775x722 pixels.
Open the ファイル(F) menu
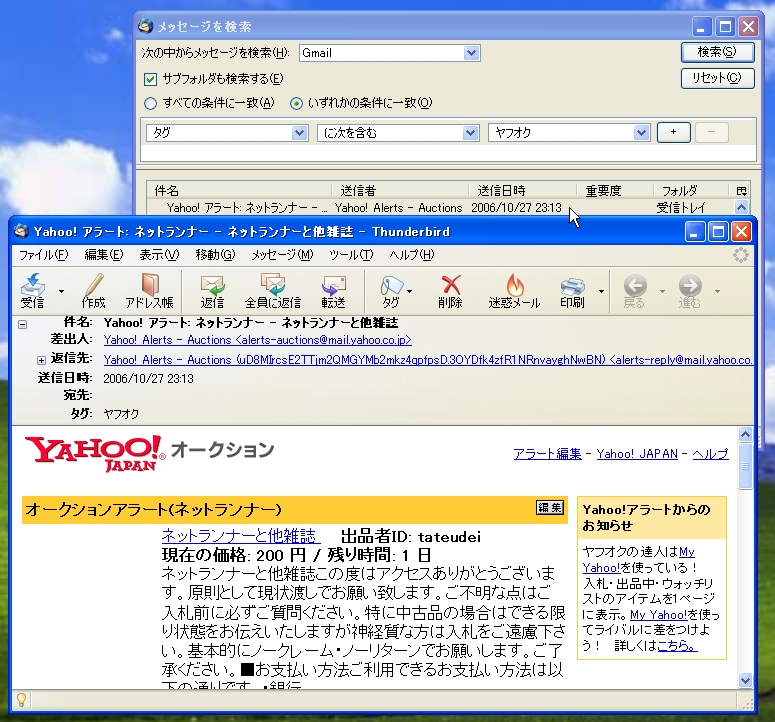pyautogui.click(x=43, y=255)
